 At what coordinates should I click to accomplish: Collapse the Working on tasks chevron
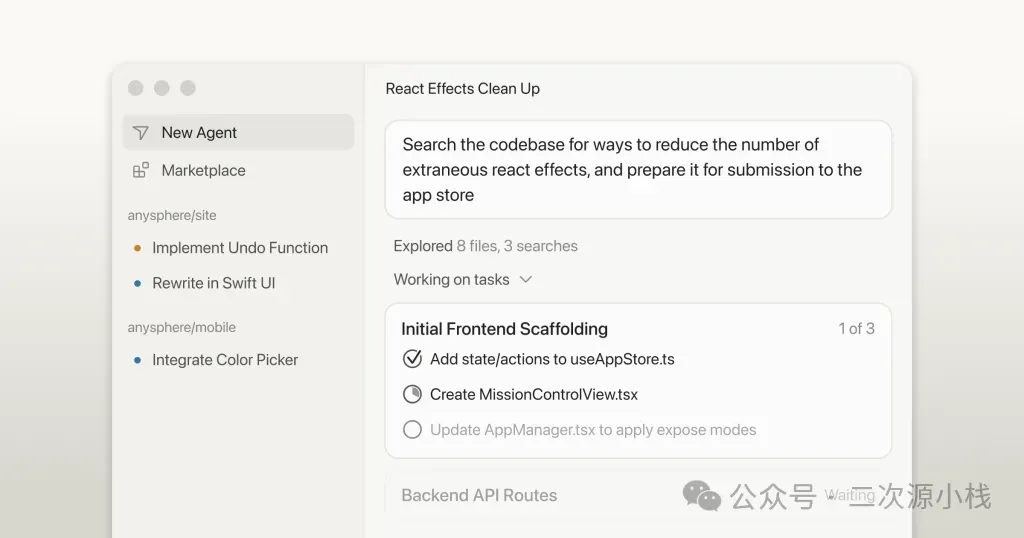pos(526,280)
